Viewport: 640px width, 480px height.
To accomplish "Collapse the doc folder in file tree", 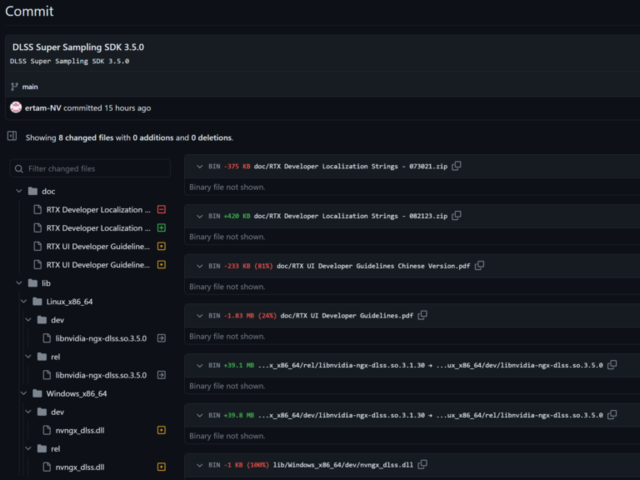I will (x=18, y=191).
